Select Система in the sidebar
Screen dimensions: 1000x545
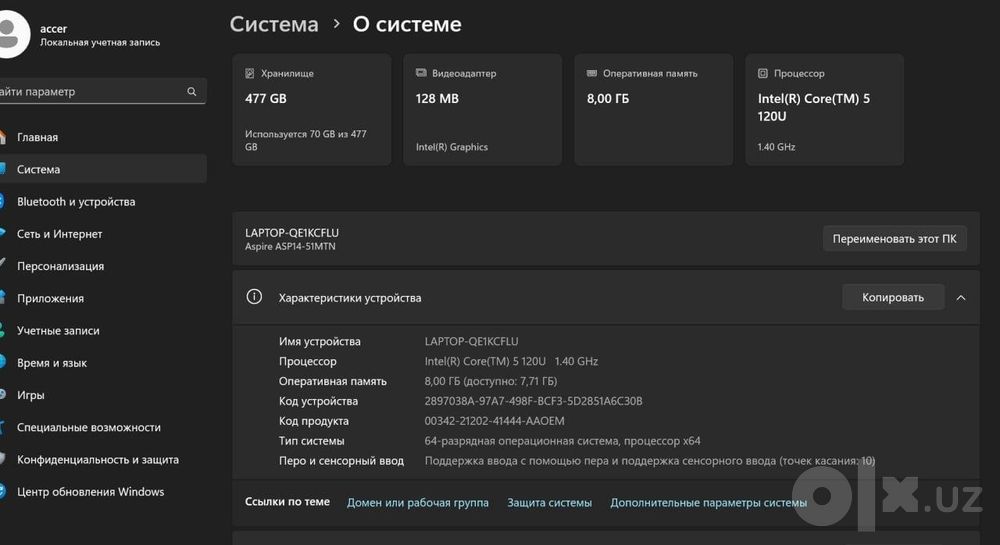103,169
